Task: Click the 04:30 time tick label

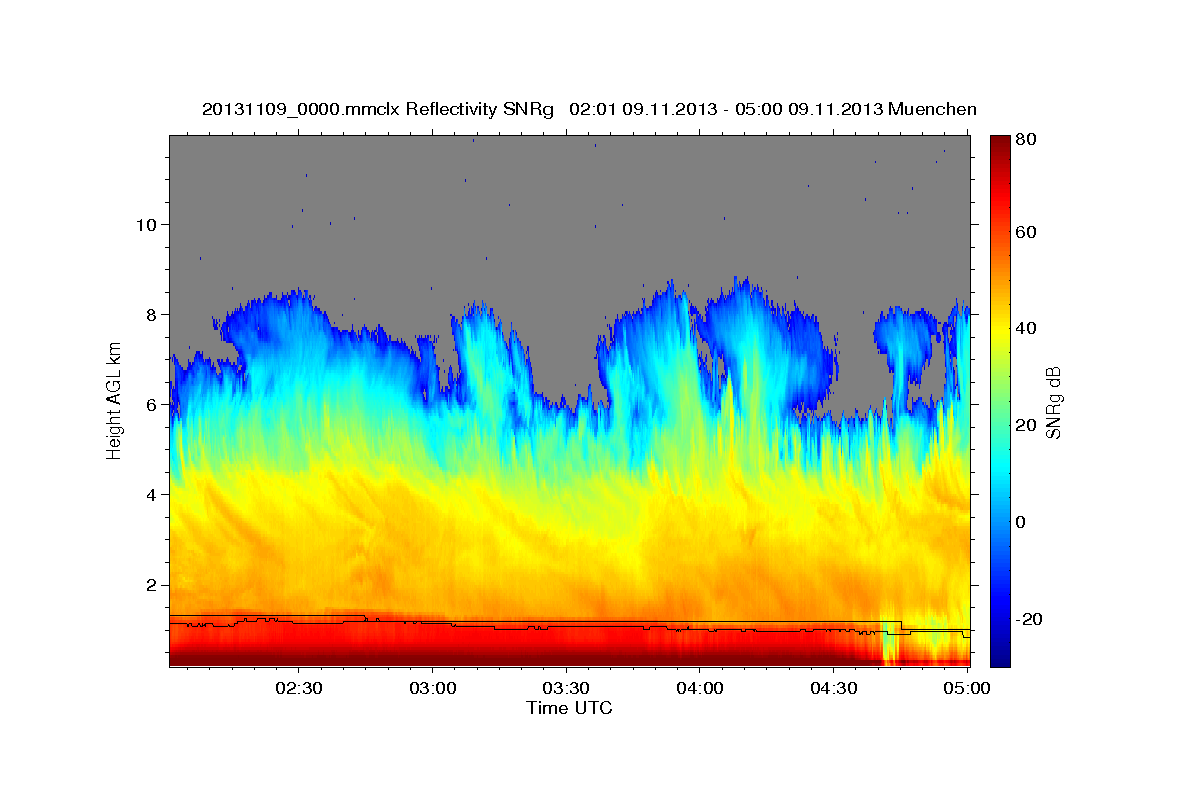Action: [x=833, y=689]
